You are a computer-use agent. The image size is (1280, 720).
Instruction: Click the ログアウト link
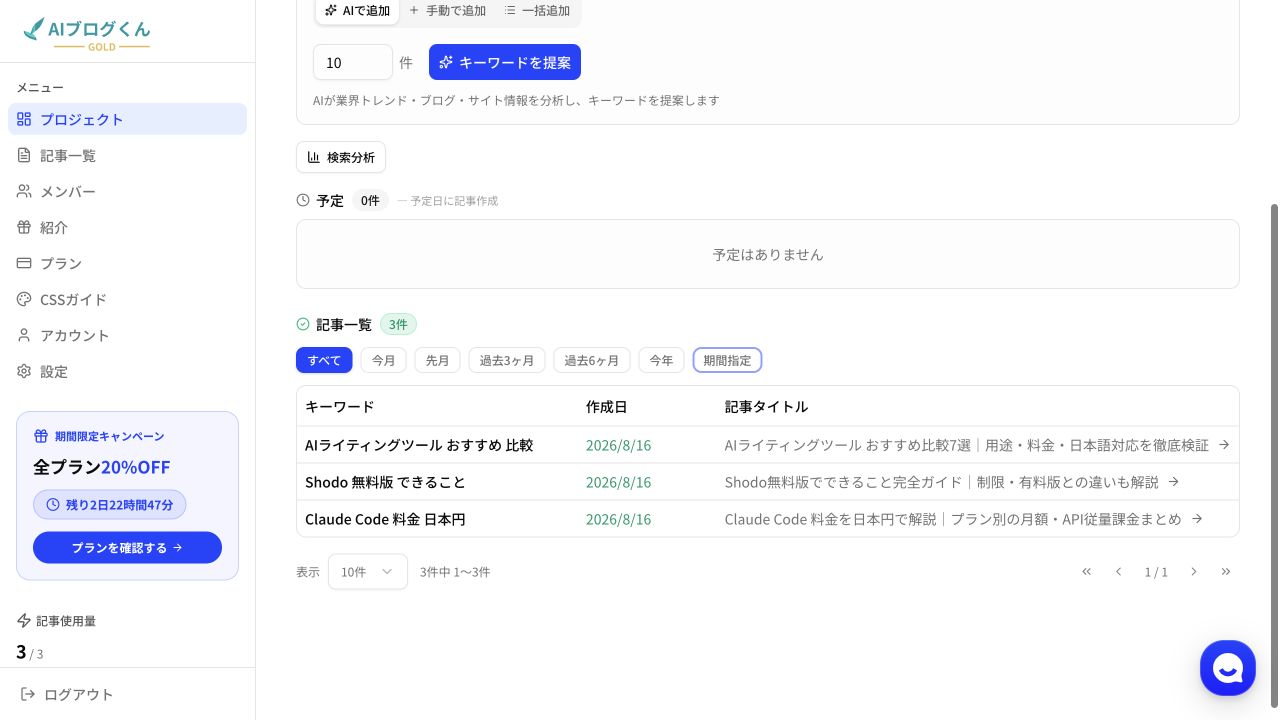tap(67, 694)
